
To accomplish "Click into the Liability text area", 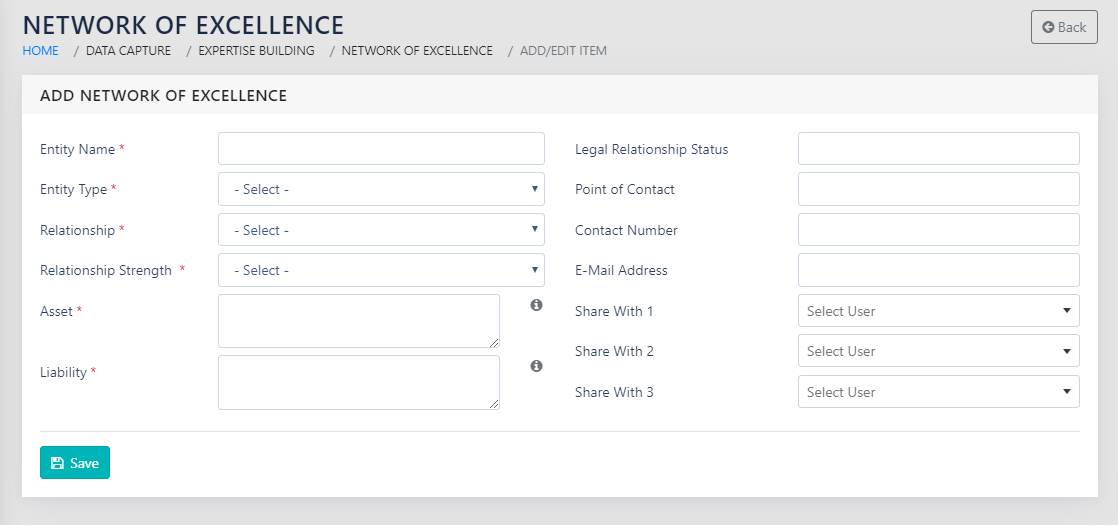I will tap(358, 382).
